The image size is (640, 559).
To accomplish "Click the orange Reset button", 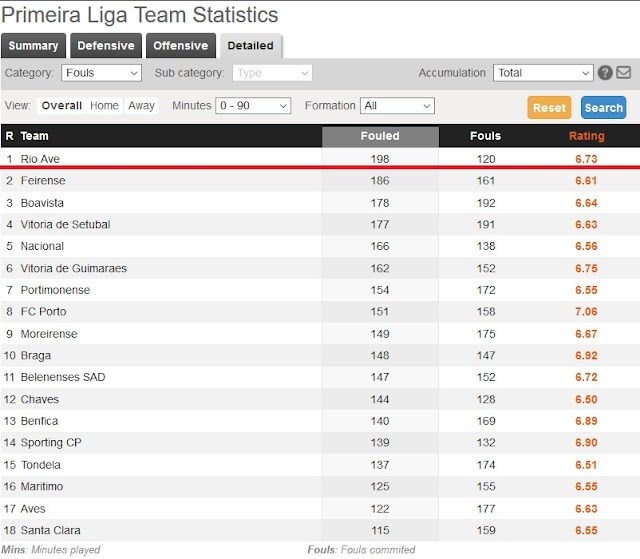I will (x=549, y=108).
